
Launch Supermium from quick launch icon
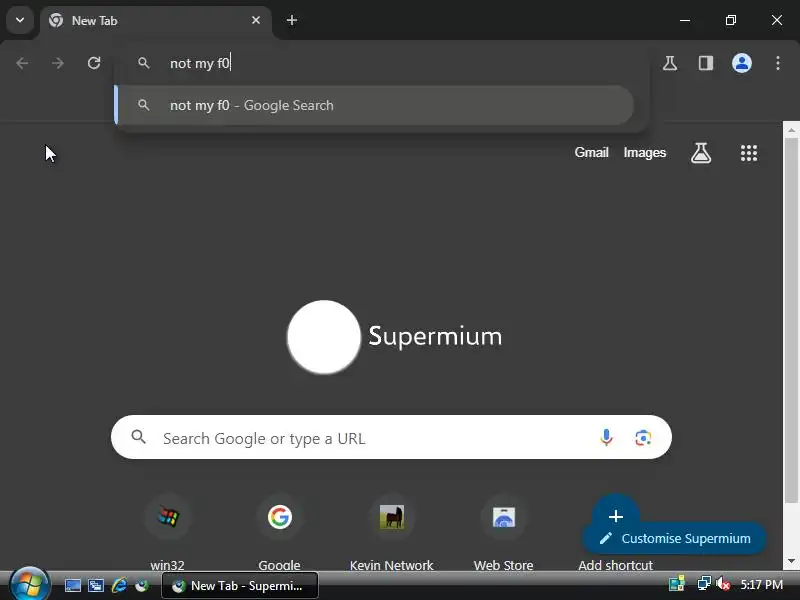142,585
